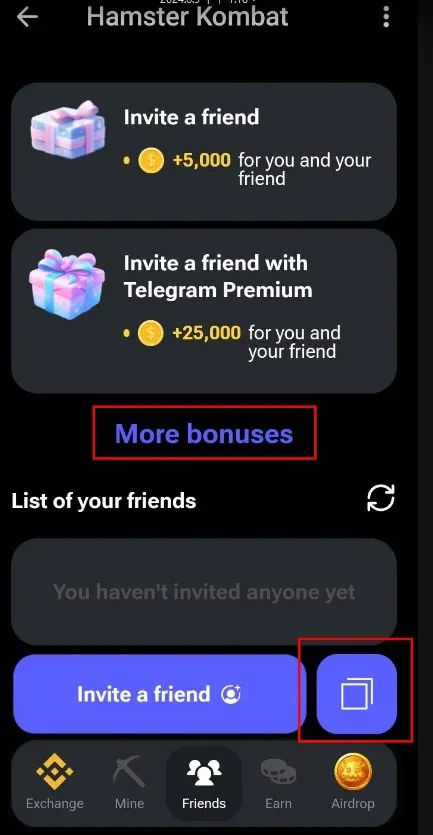433x835 pixels.
Task: Refresh the friends list
Action: (x=381, y=498)
